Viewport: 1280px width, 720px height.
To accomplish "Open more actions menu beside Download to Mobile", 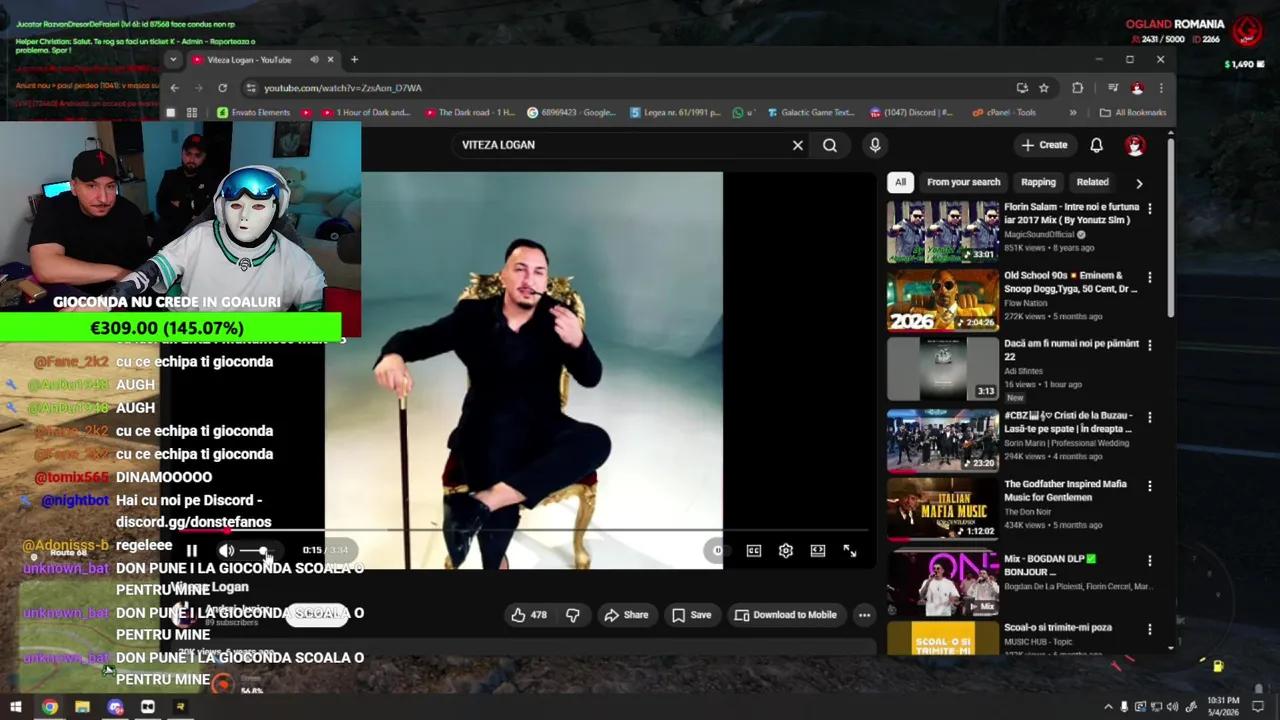I will tap(864, 615).
